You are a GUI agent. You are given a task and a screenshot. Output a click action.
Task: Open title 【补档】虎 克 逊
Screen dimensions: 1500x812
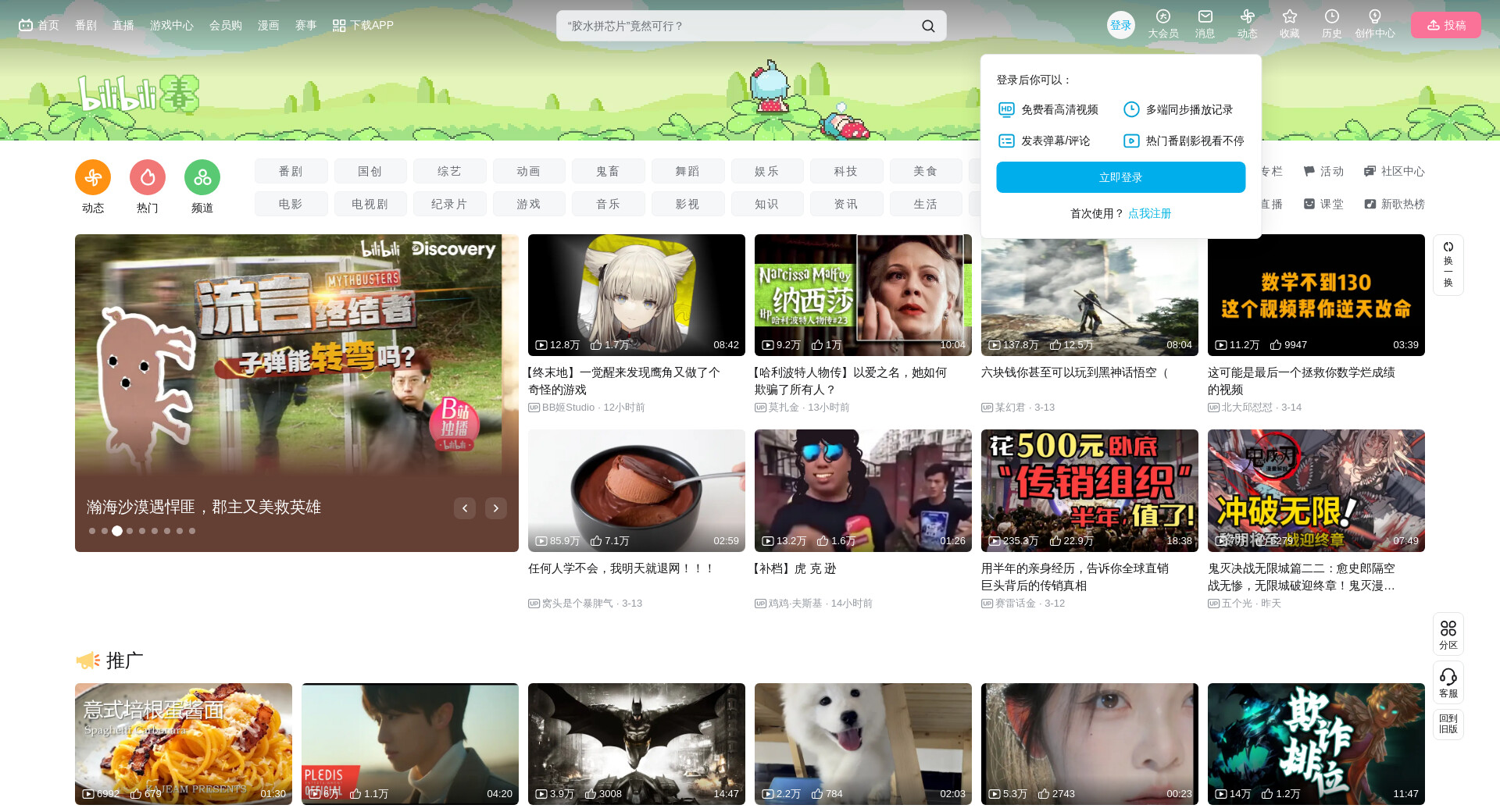click(x=795, y=569)
